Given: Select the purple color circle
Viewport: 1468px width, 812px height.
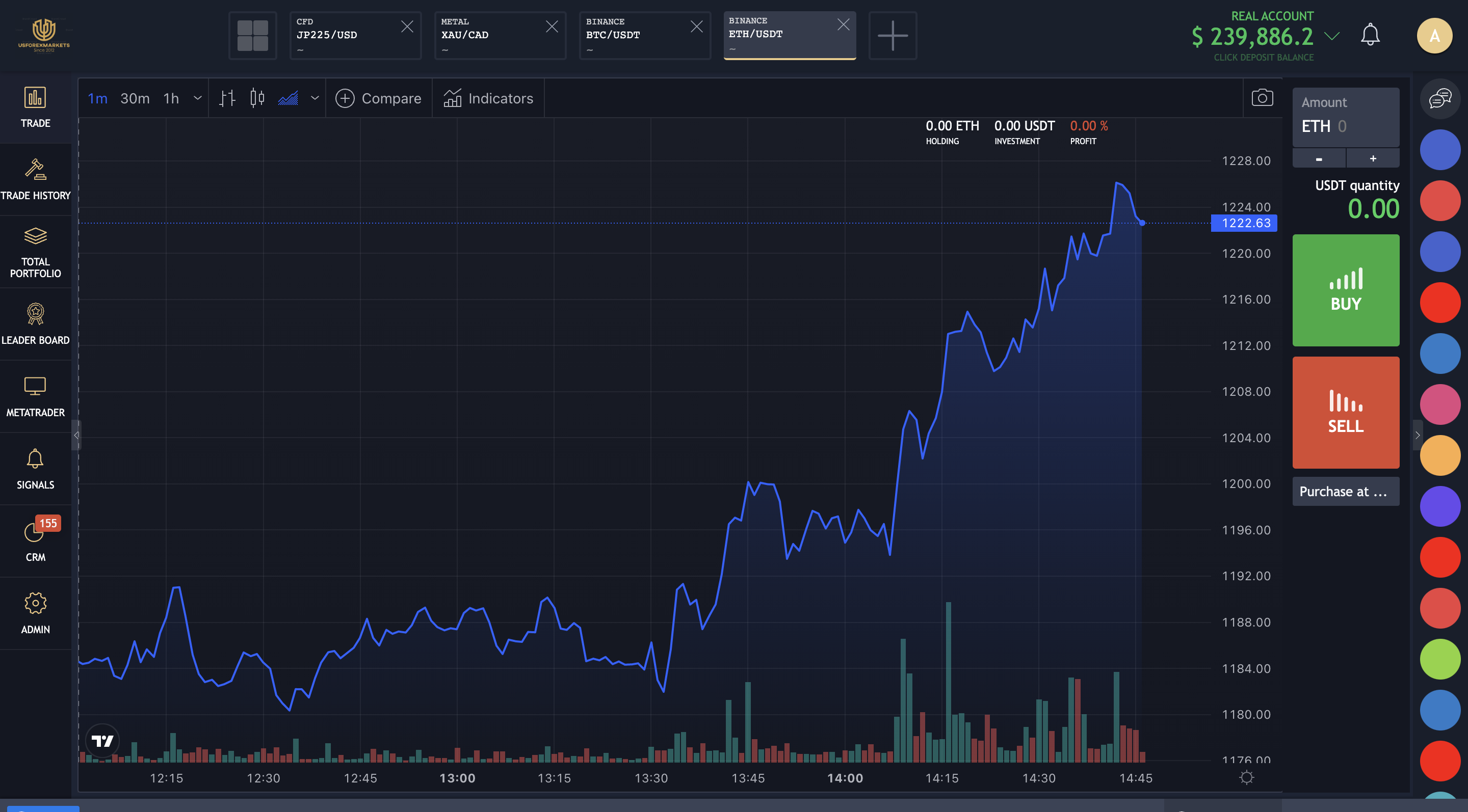Looking at the screenshot, I should [x=1439, y=506].
